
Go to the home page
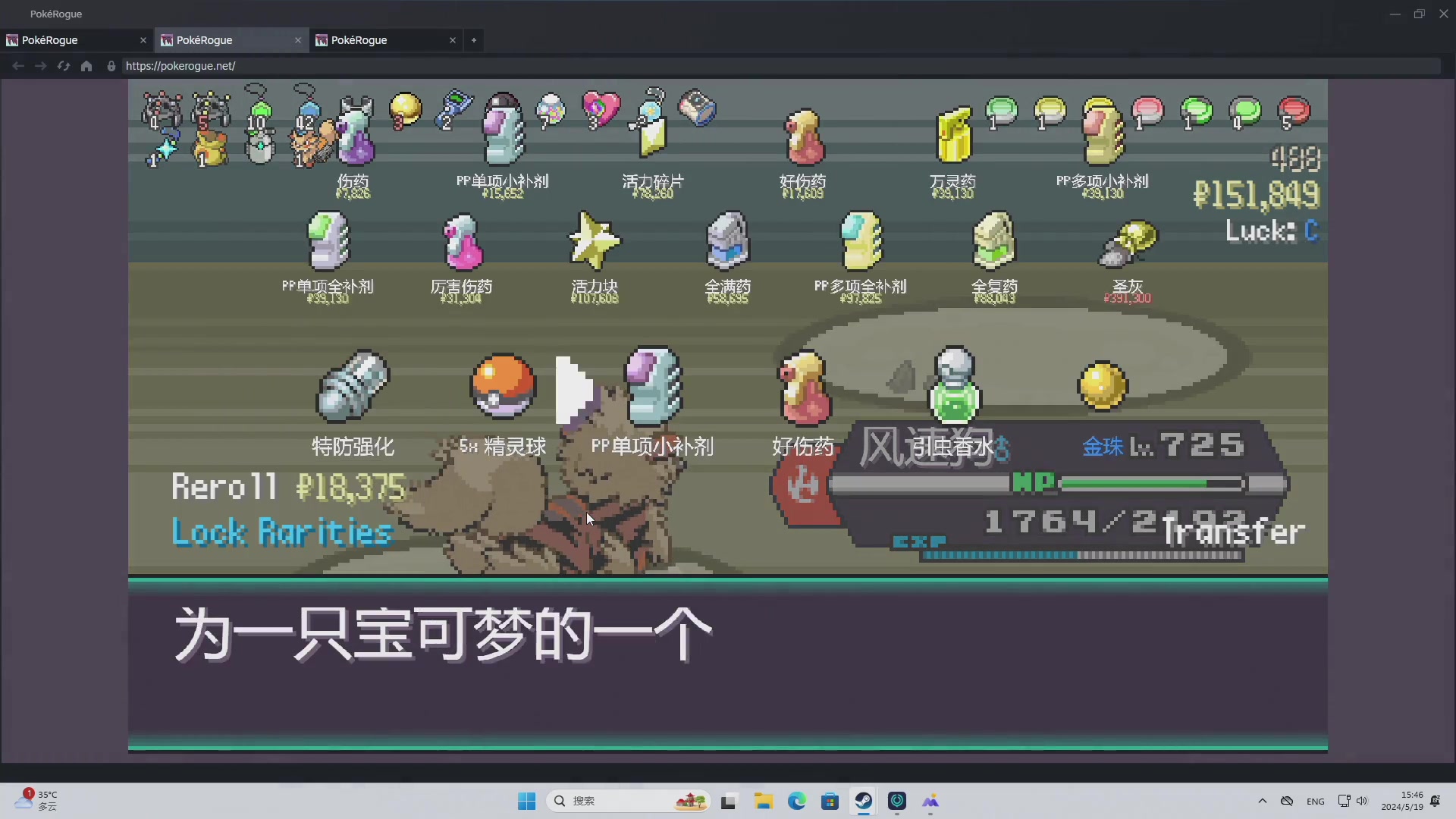coord(86,66)
